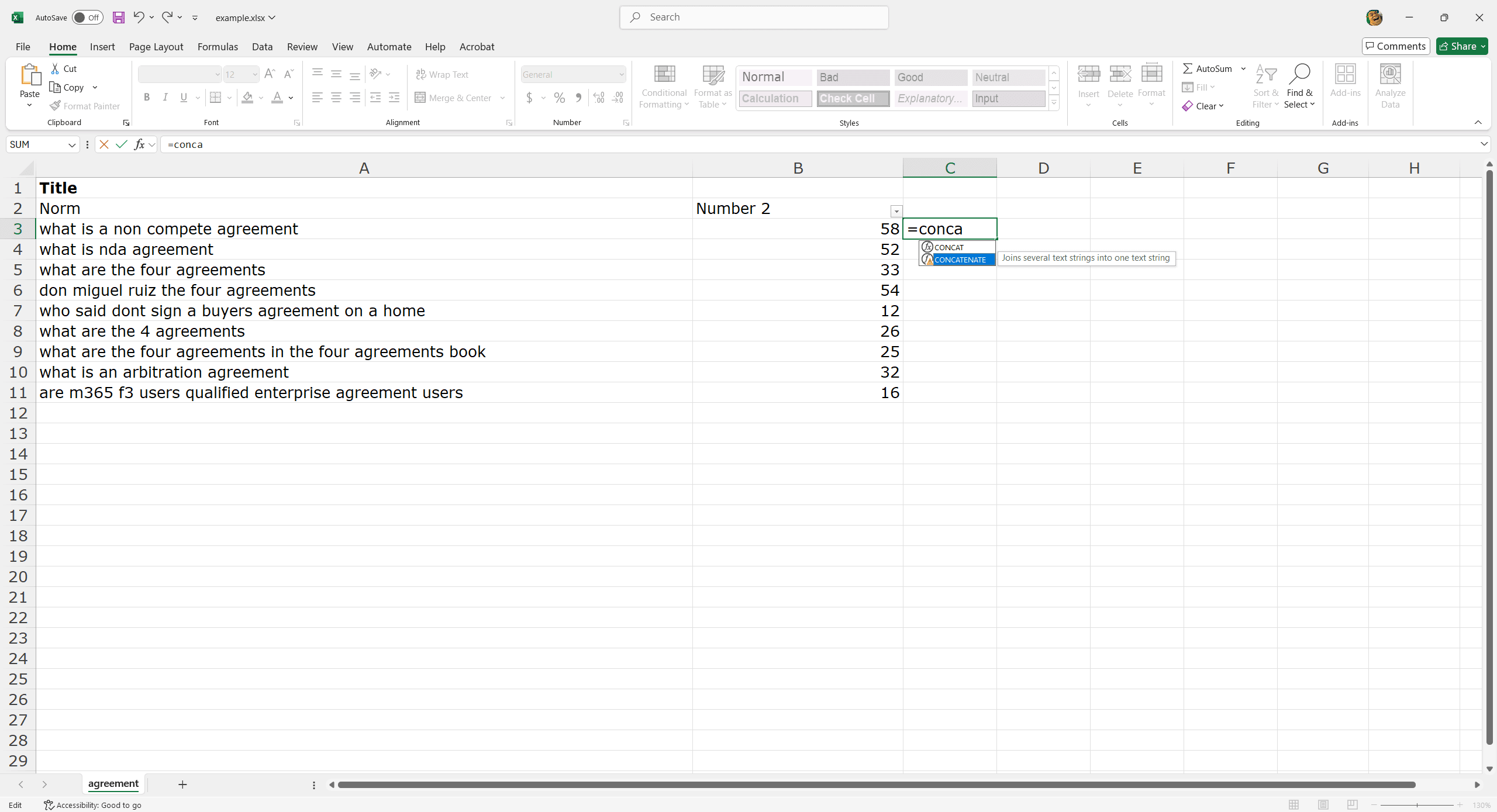Select CONCAT from autocomplete list

(957, 247)
